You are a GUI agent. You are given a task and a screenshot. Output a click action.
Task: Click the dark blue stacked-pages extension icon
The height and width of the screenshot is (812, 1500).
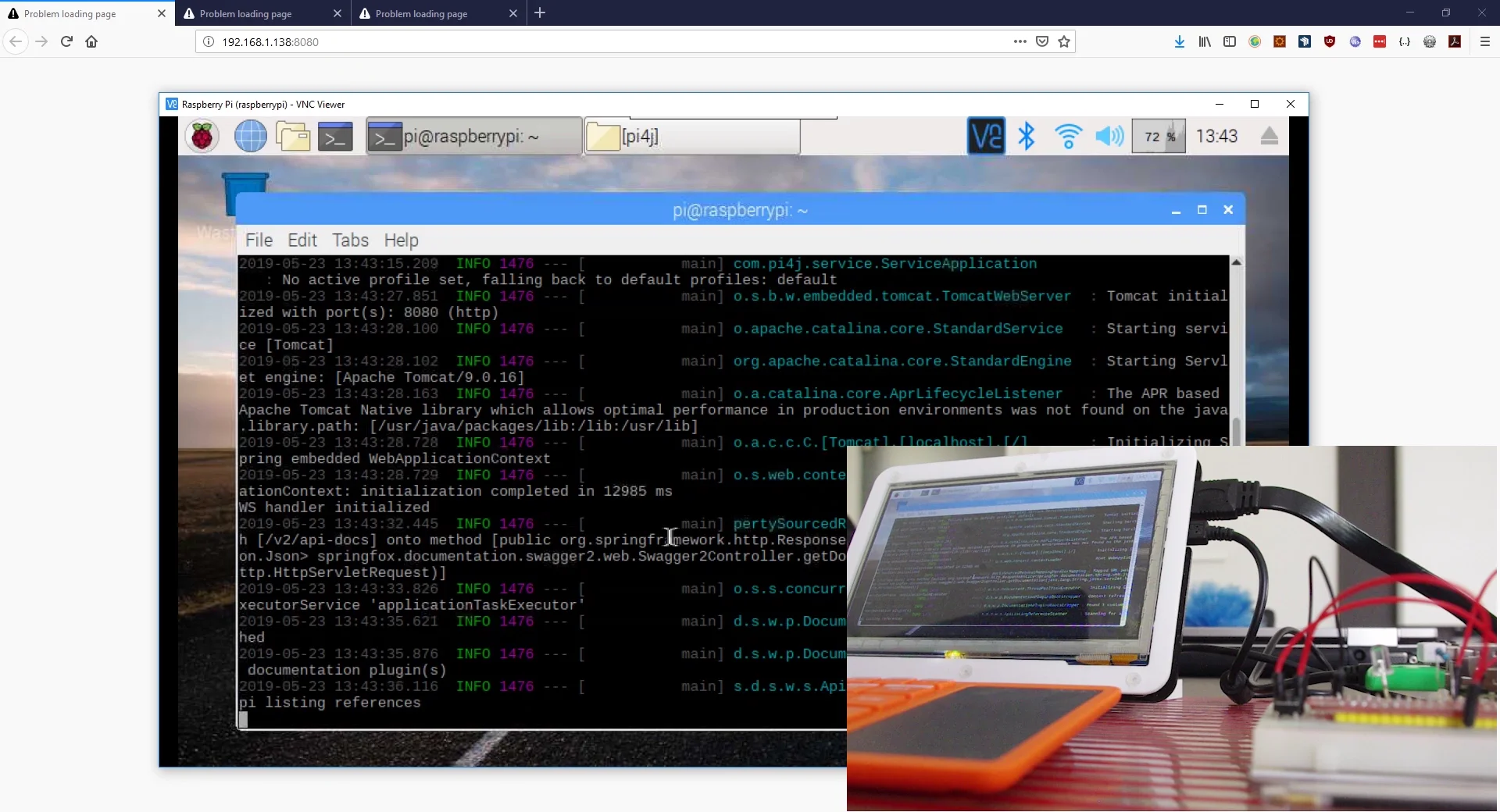1305,41
